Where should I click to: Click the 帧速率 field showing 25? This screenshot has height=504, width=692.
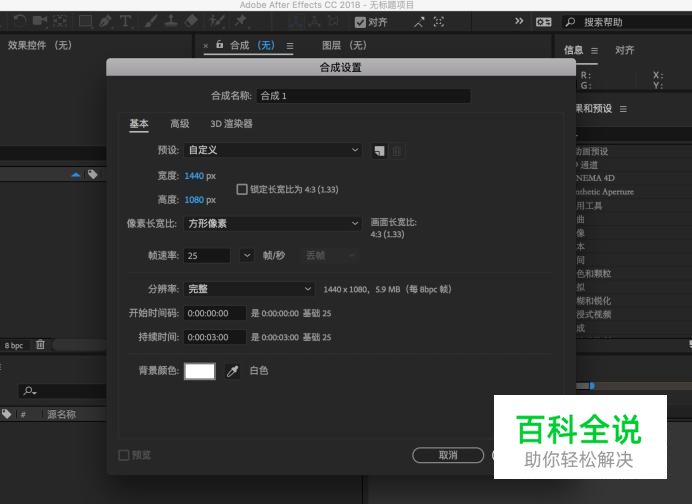pos(207,256)
